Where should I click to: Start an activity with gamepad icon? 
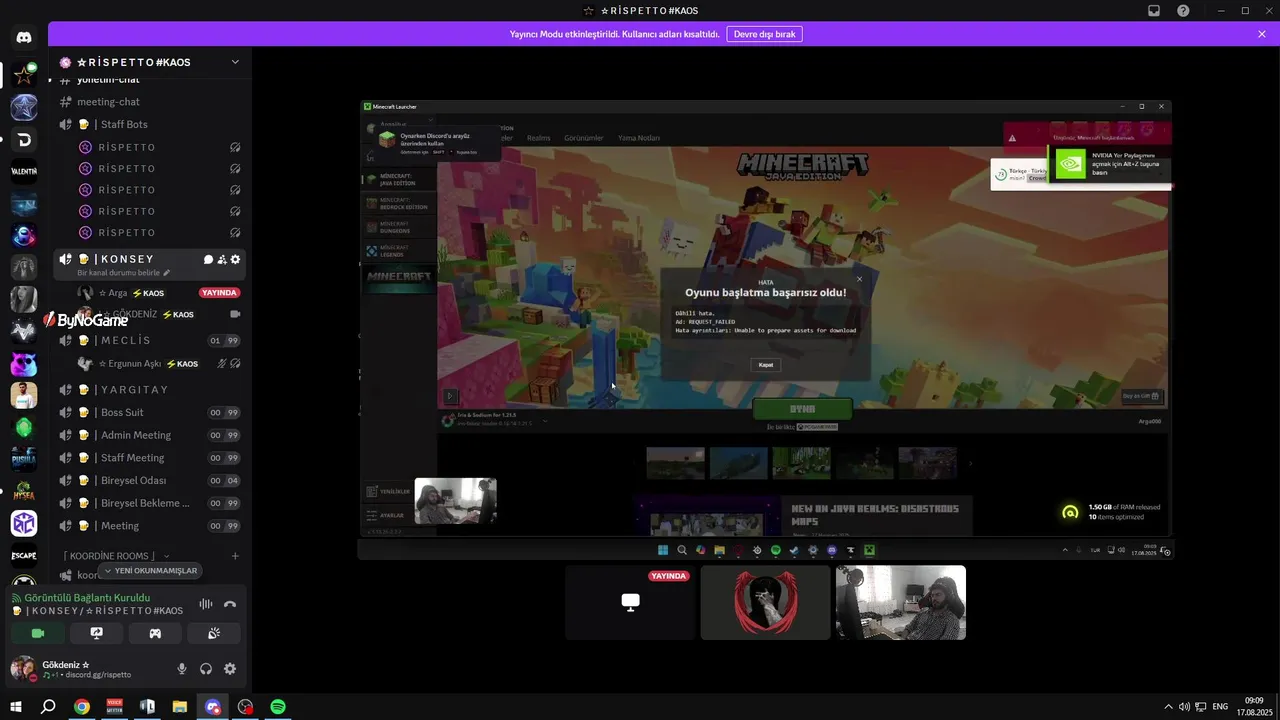(x=155, y=633)
